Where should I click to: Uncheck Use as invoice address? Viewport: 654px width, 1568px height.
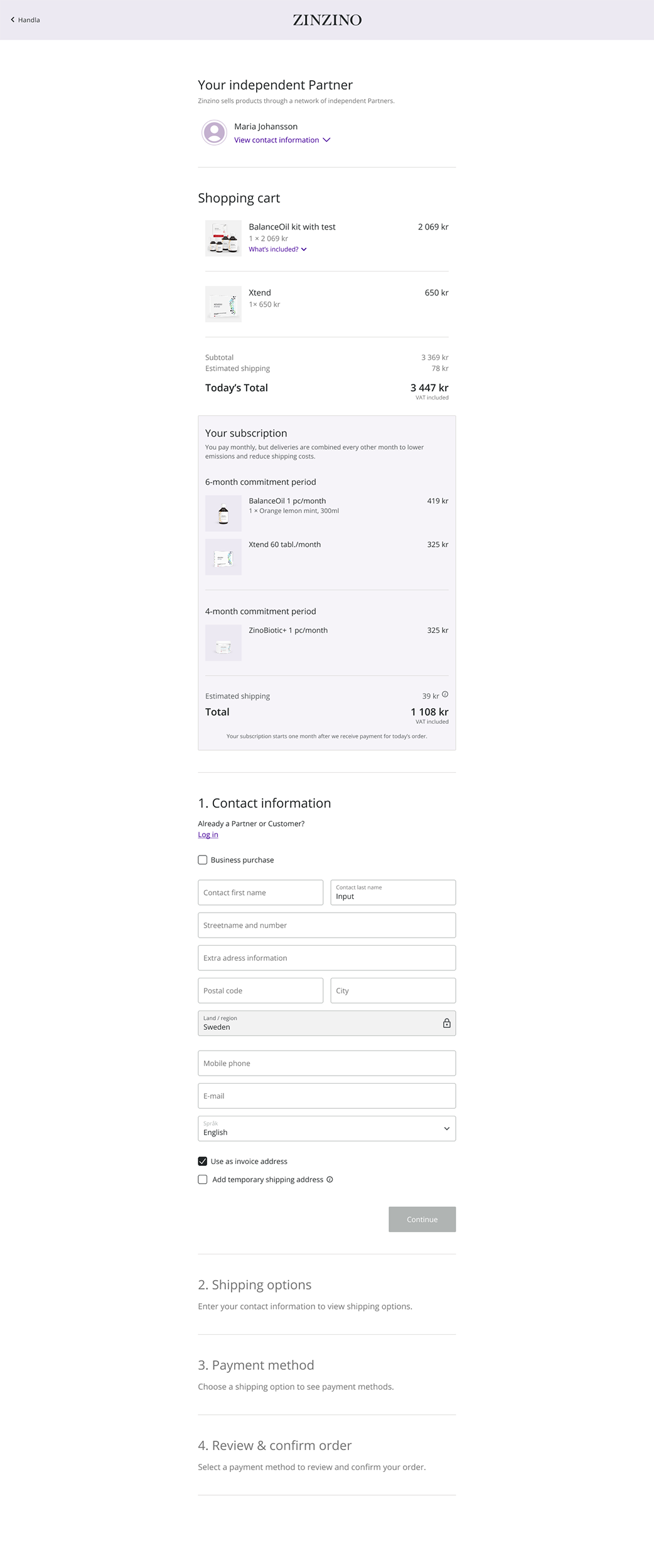point(202,1162)
